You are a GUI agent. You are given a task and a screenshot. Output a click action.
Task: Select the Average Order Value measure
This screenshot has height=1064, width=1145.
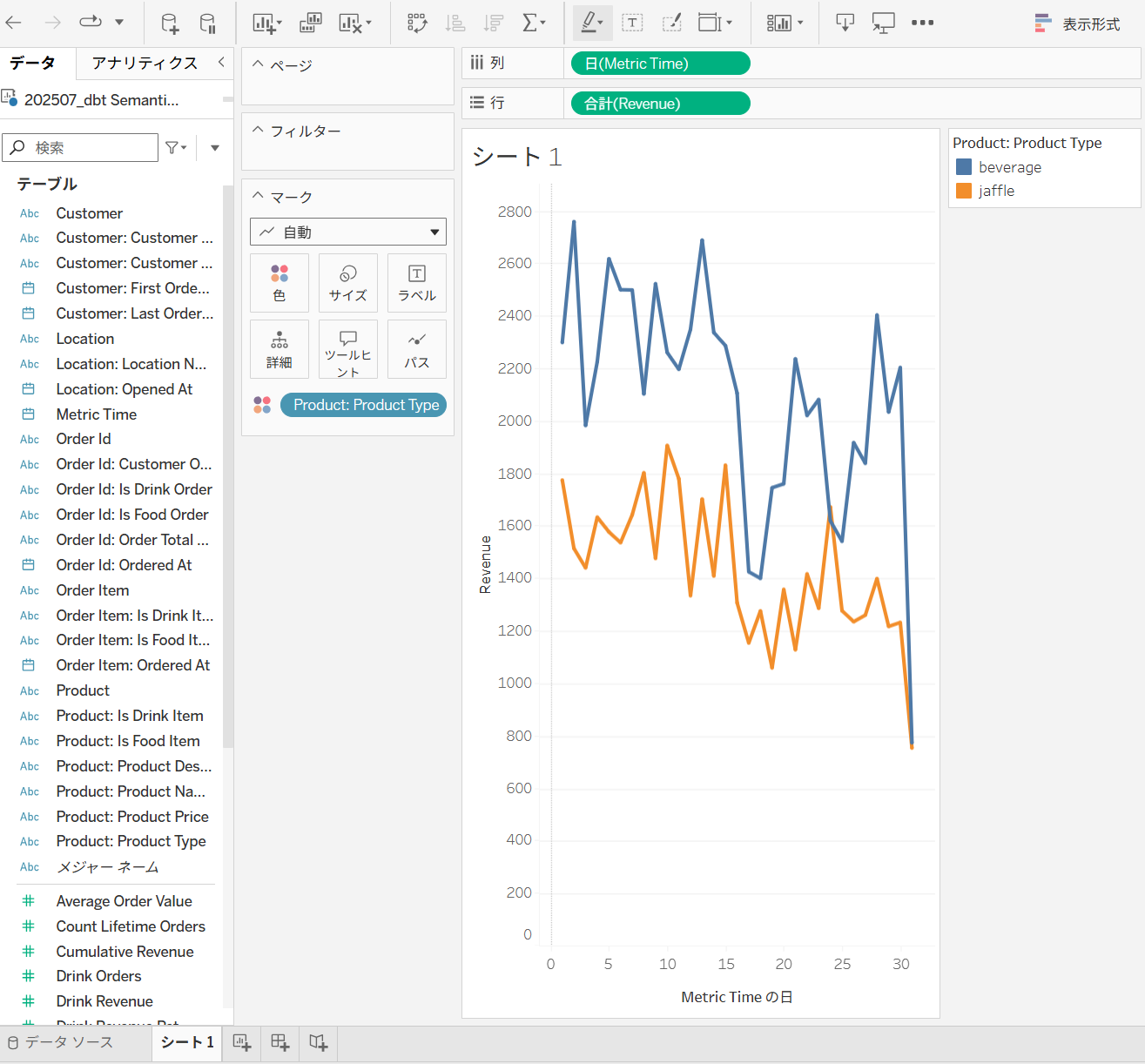[x=125, y=901]
